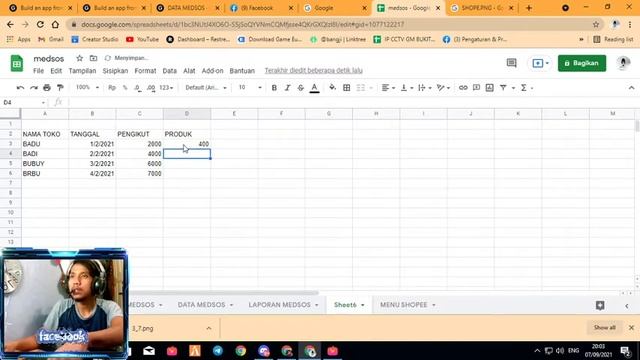Open the Sisipkan menu
This screenshot has width=640, height=360.
click(x=115, y=71)
